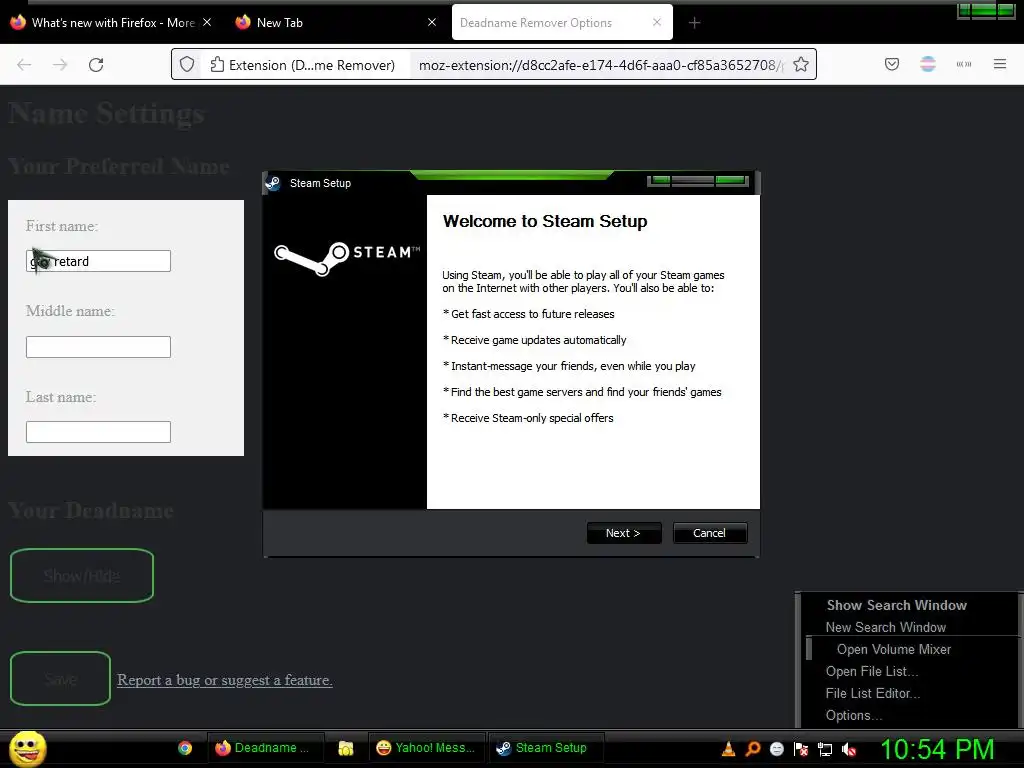Cancel the Steam Setup installer

click(x=710, y=533)
